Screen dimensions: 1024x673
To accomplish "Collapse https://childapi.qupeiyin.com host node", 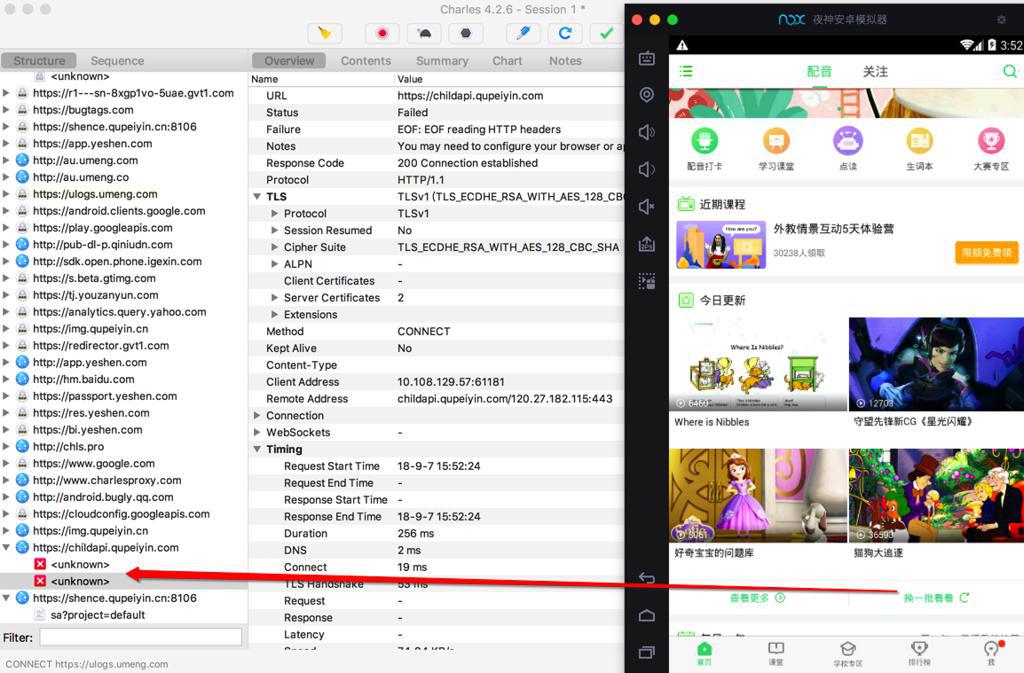I will [x=6, y=548].
